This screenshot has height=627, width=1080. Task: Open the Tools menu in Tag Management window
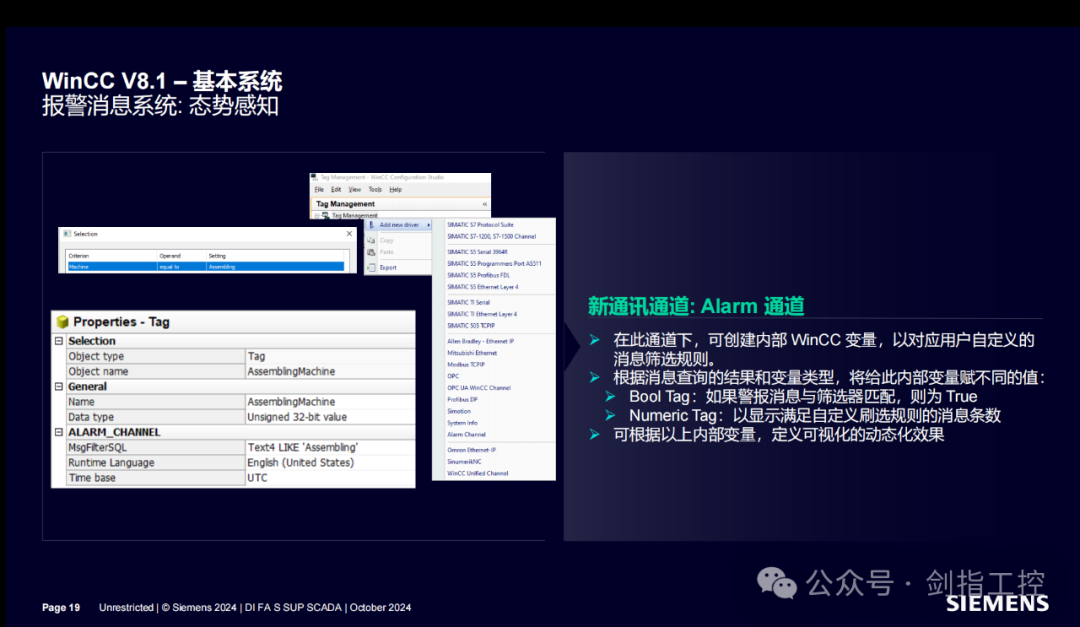pyautogui.click(x=375, y=190)
